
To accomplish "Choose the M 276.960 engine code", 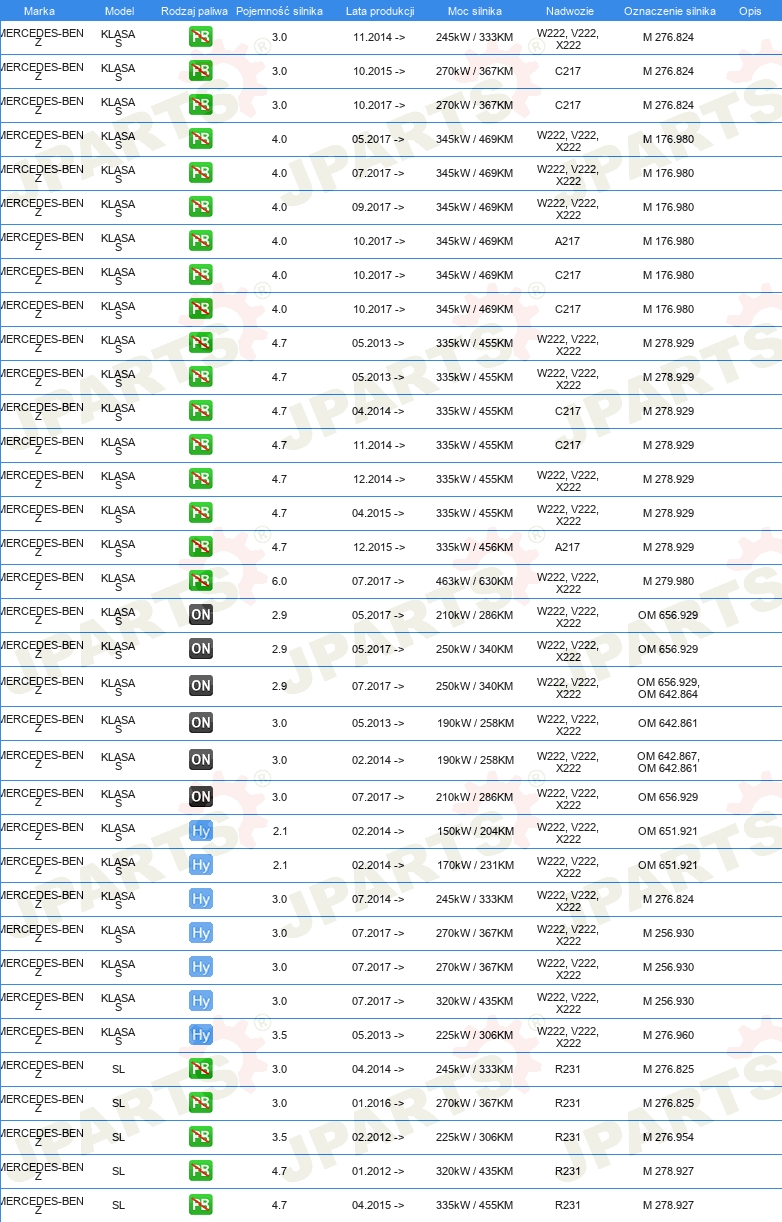I will pyautogui.click(x=668, y=1036).
